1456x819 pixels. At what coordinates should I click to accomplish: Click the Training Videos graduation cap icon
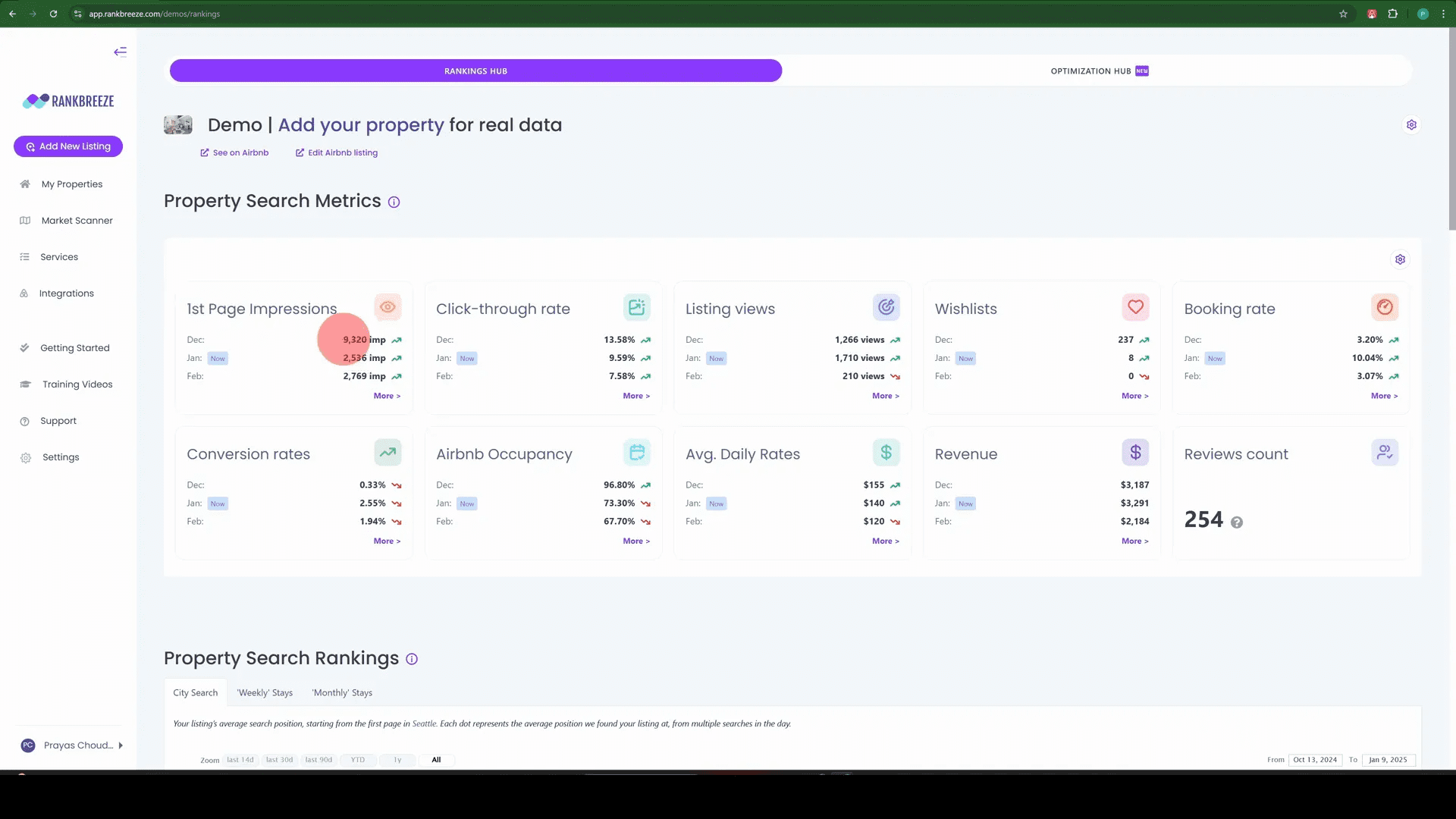point(25,384)
